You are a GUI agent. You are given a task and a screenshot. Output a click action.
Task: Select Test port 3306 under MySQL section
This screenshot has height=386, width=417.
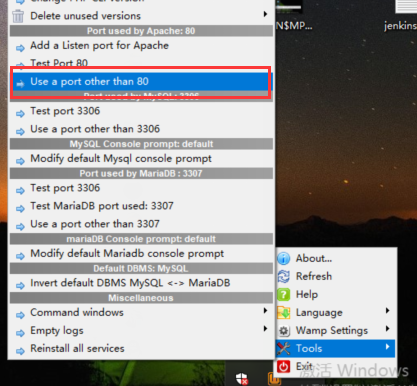coord(141,111)
